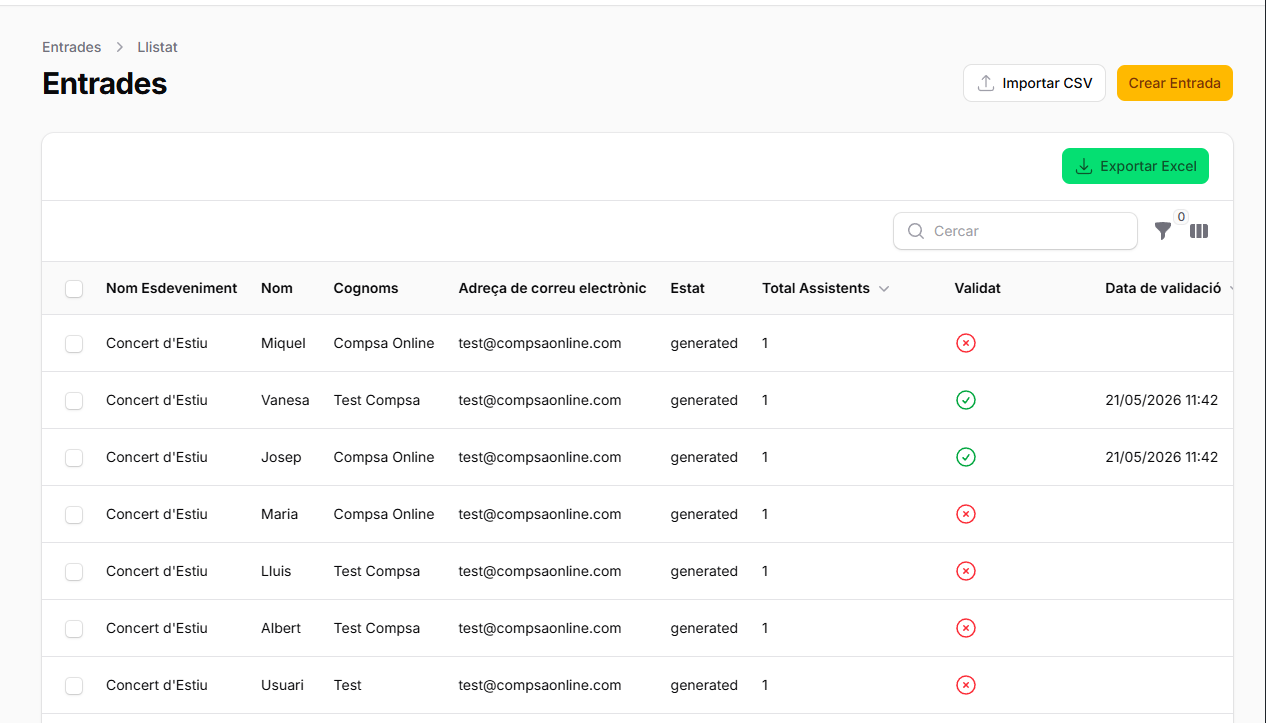The width and height of the screenshot is (1266, 723).
Task: Click the Validat column header
Action: click(978, 288)
